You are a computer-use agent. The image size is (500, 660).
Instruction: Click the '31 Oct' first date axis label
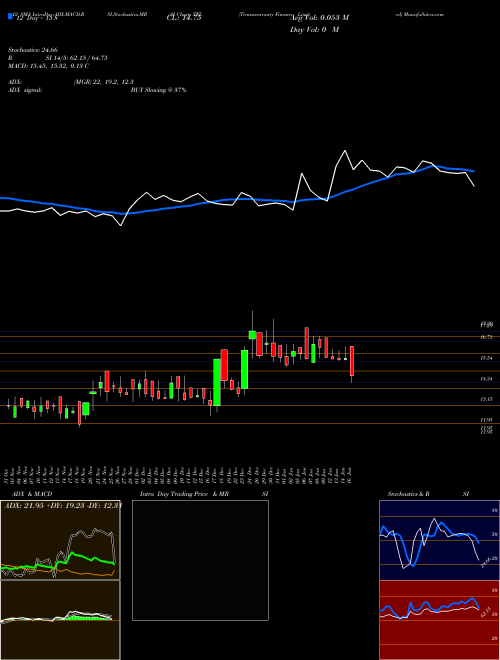pos(8,475)
